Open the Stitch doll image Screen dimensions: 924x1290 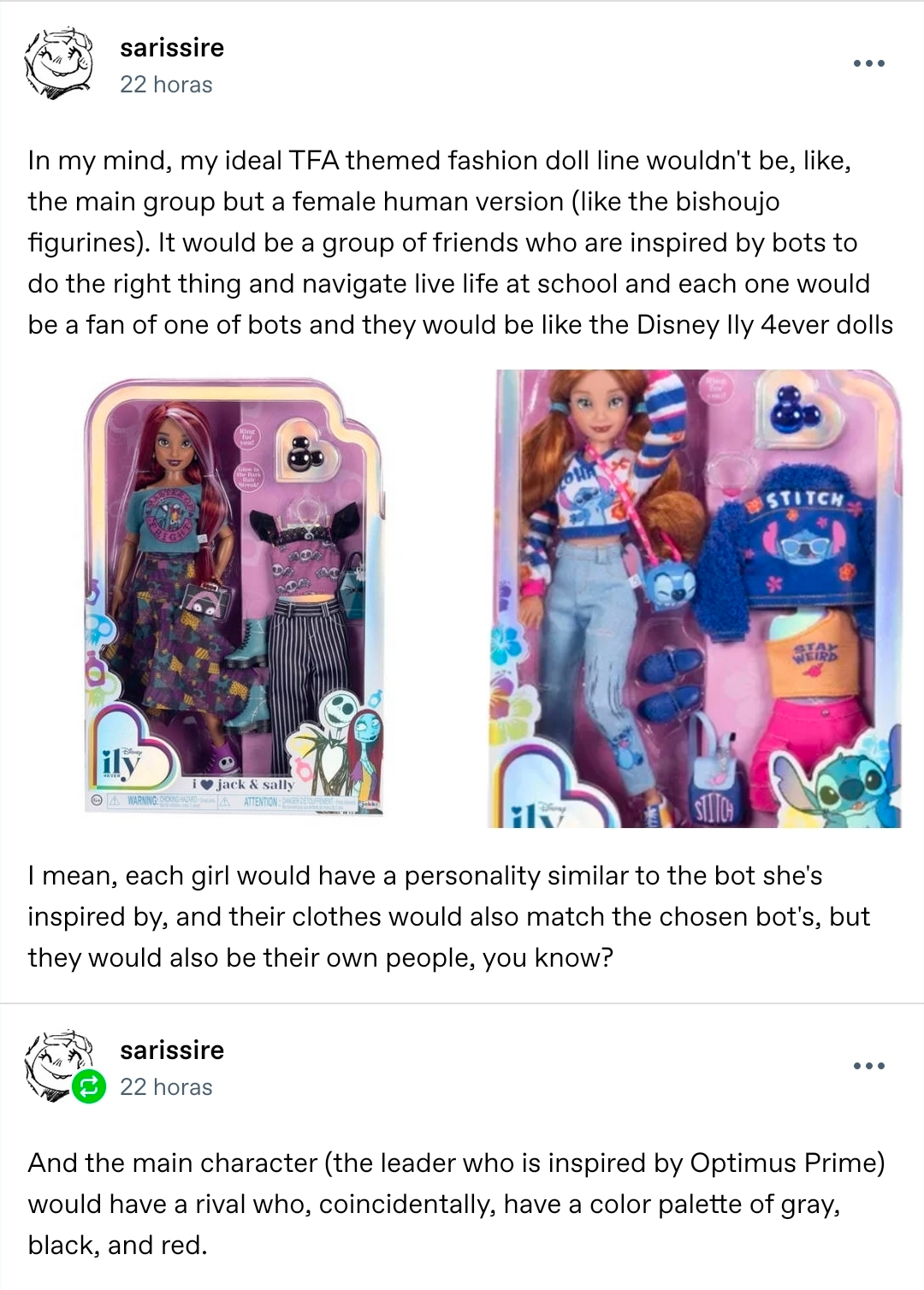695,598
